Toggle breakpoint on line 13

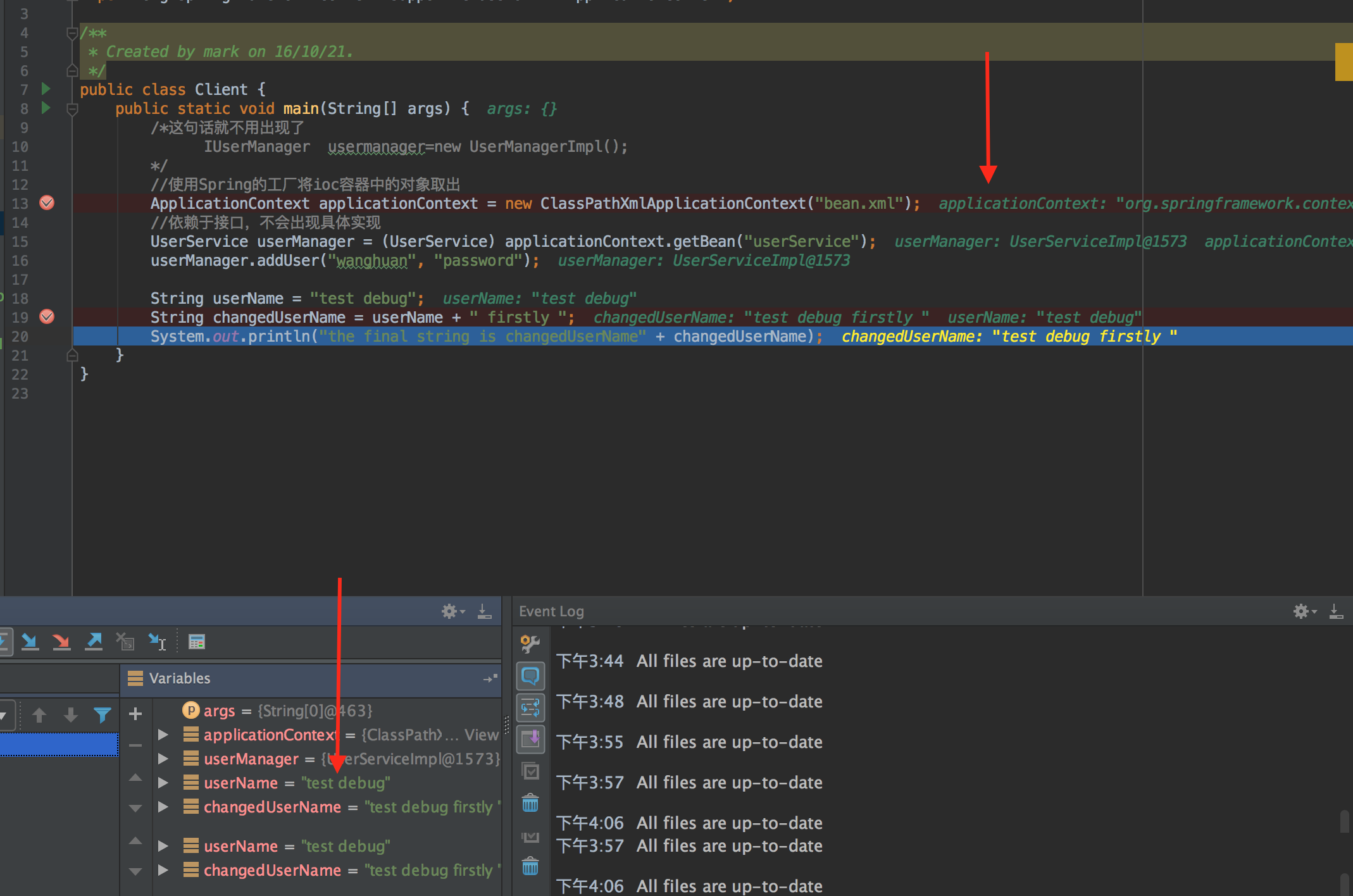(47, 202)
